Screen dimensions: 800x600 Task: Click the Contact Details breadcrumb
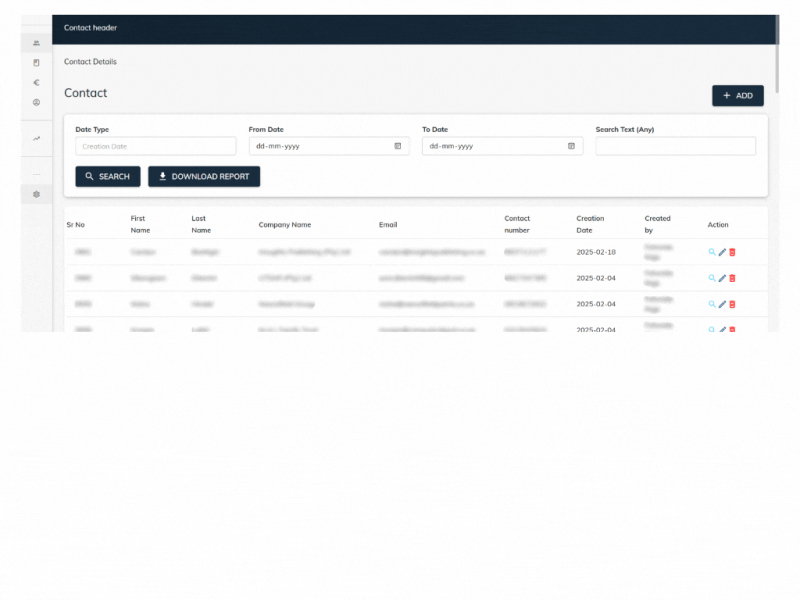[90, 62]
